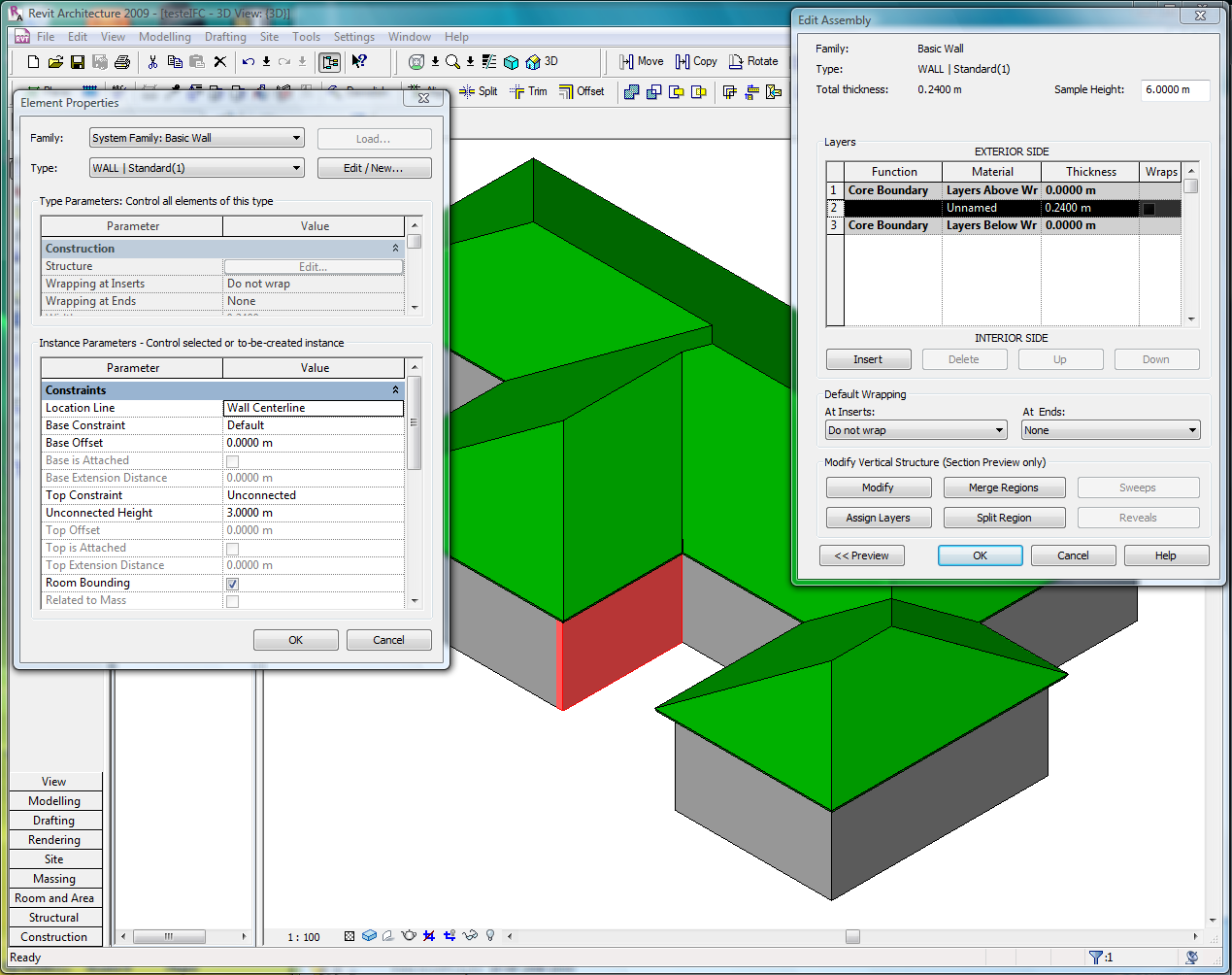Open the undo history dropdown arrow
The width and height of the screenshot is (1232, 975).
tap(266, 61)
